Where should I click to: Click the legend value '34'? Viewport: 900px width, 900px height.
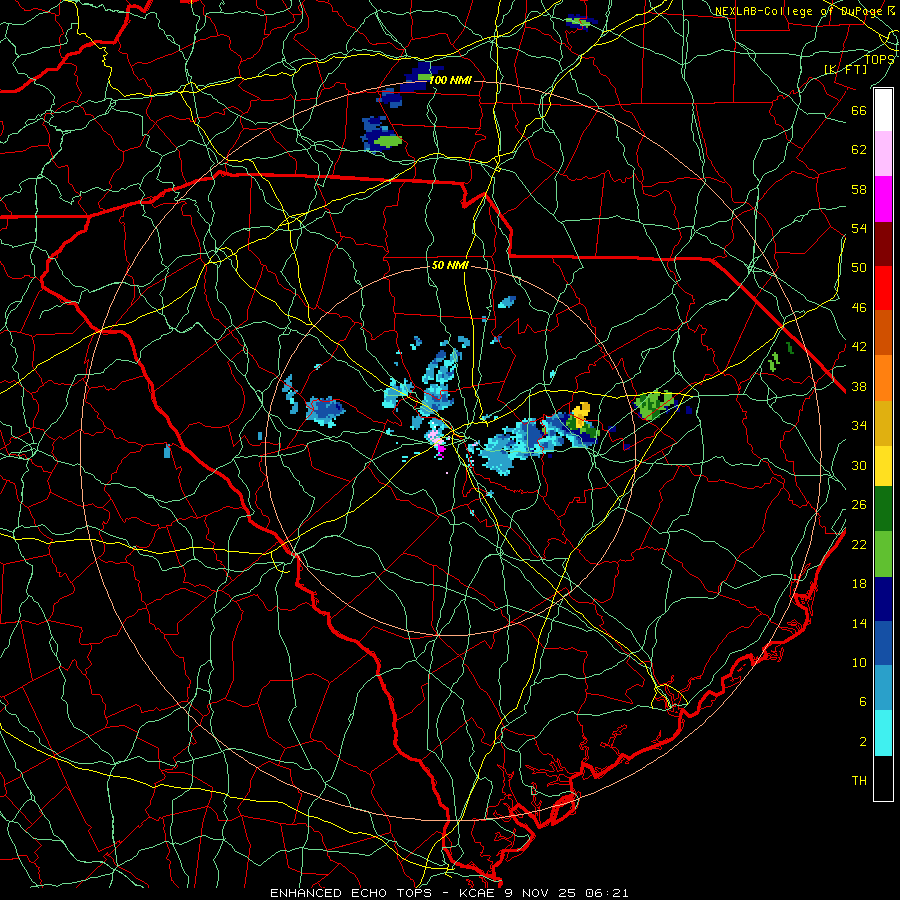coord(859,426)
